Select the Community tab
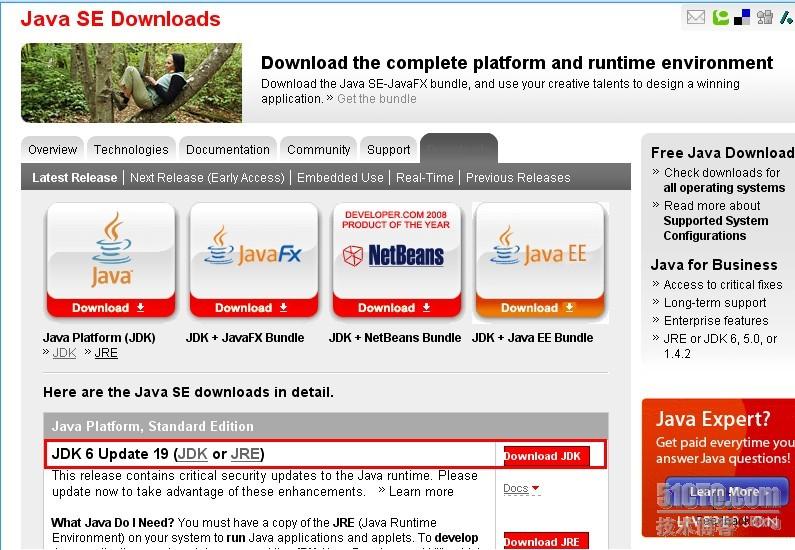This screenshot has width=795, height=550. 318,150
